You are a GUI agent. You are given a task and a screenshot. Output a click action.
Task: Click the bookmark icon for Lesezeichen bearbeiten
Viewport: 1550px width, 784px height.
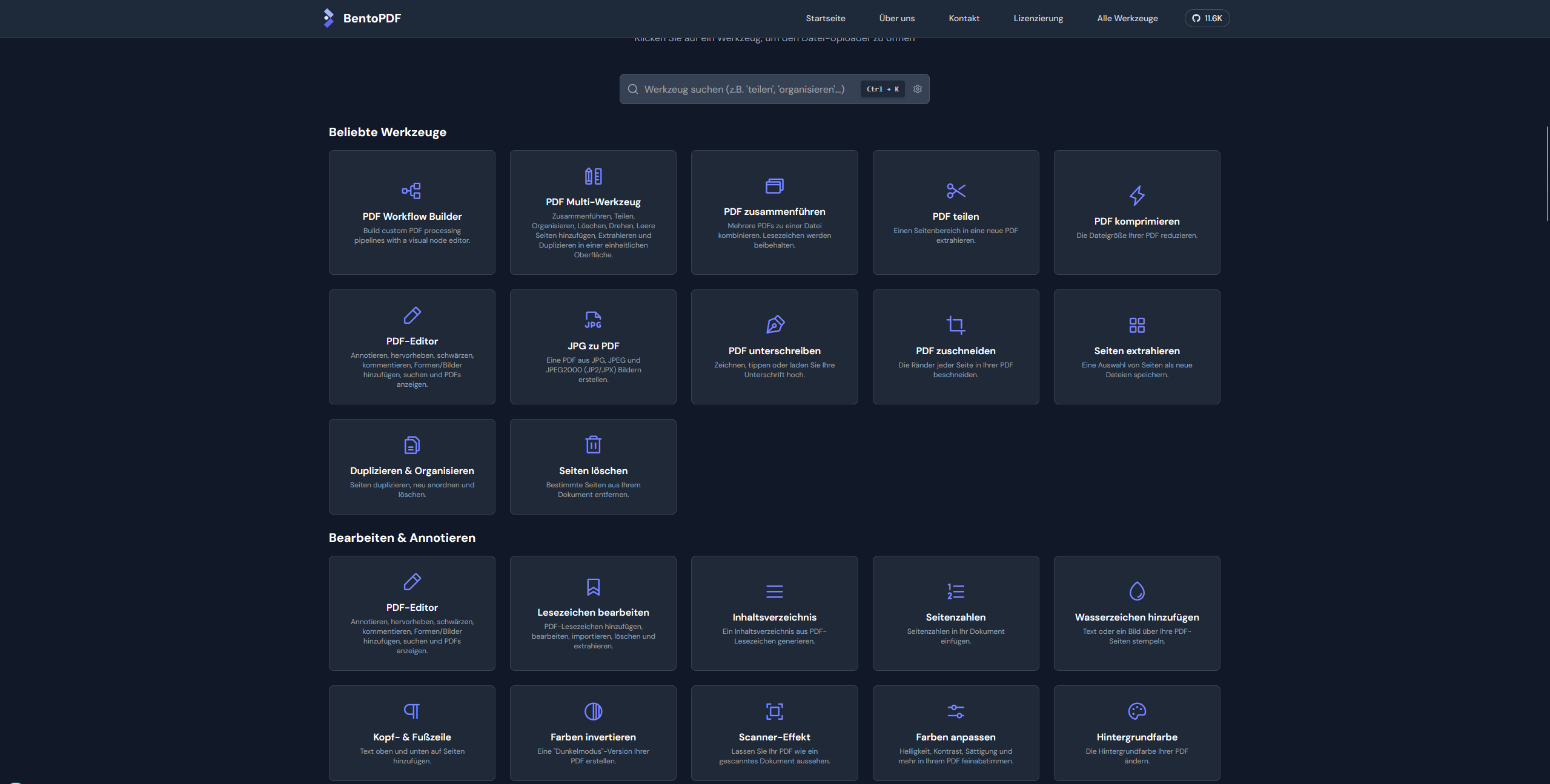(x=593, y=587)
